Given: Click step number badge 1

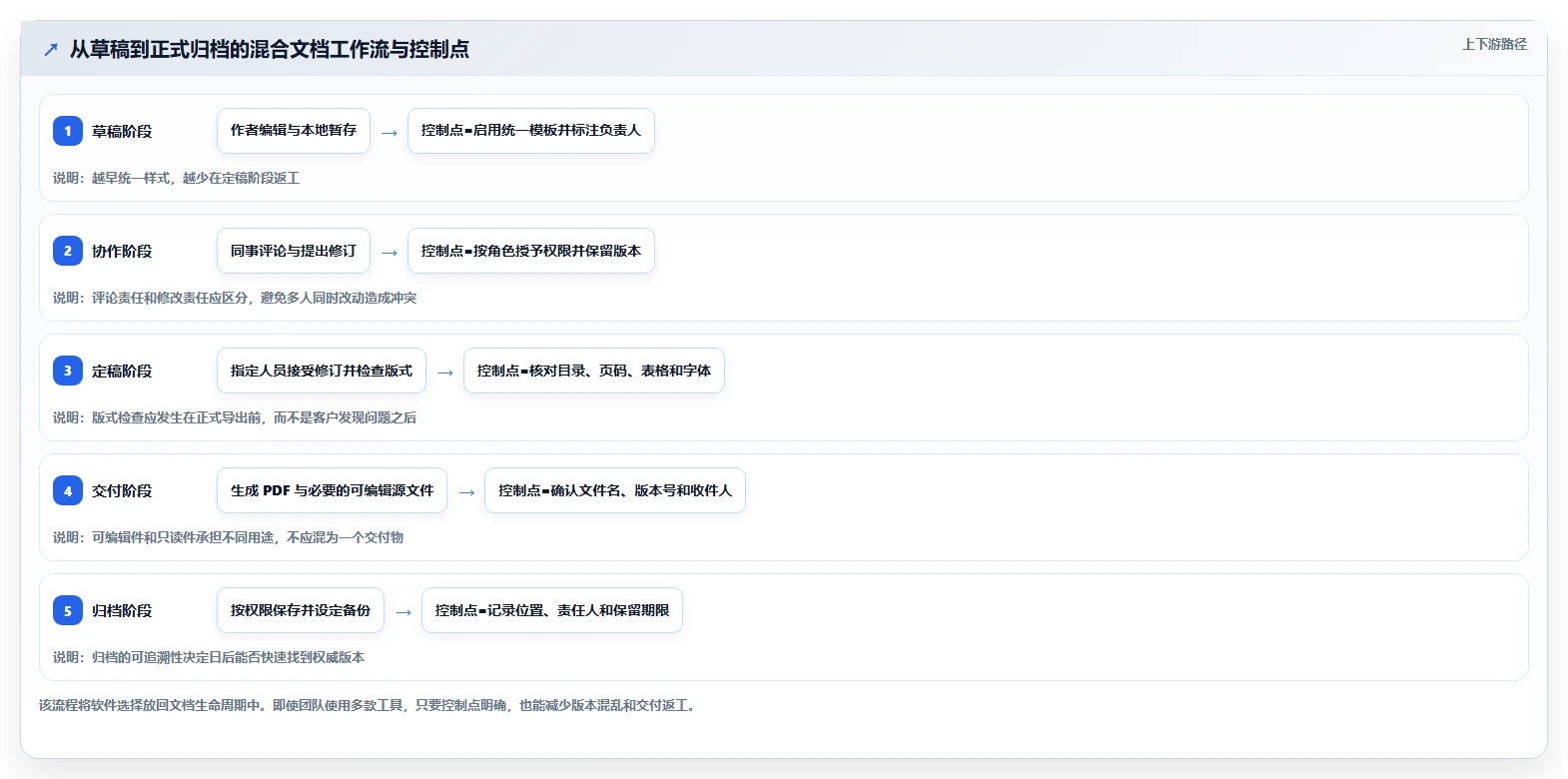Looking at the screenshot, I should pyautogui.click(x=68, y=131).
